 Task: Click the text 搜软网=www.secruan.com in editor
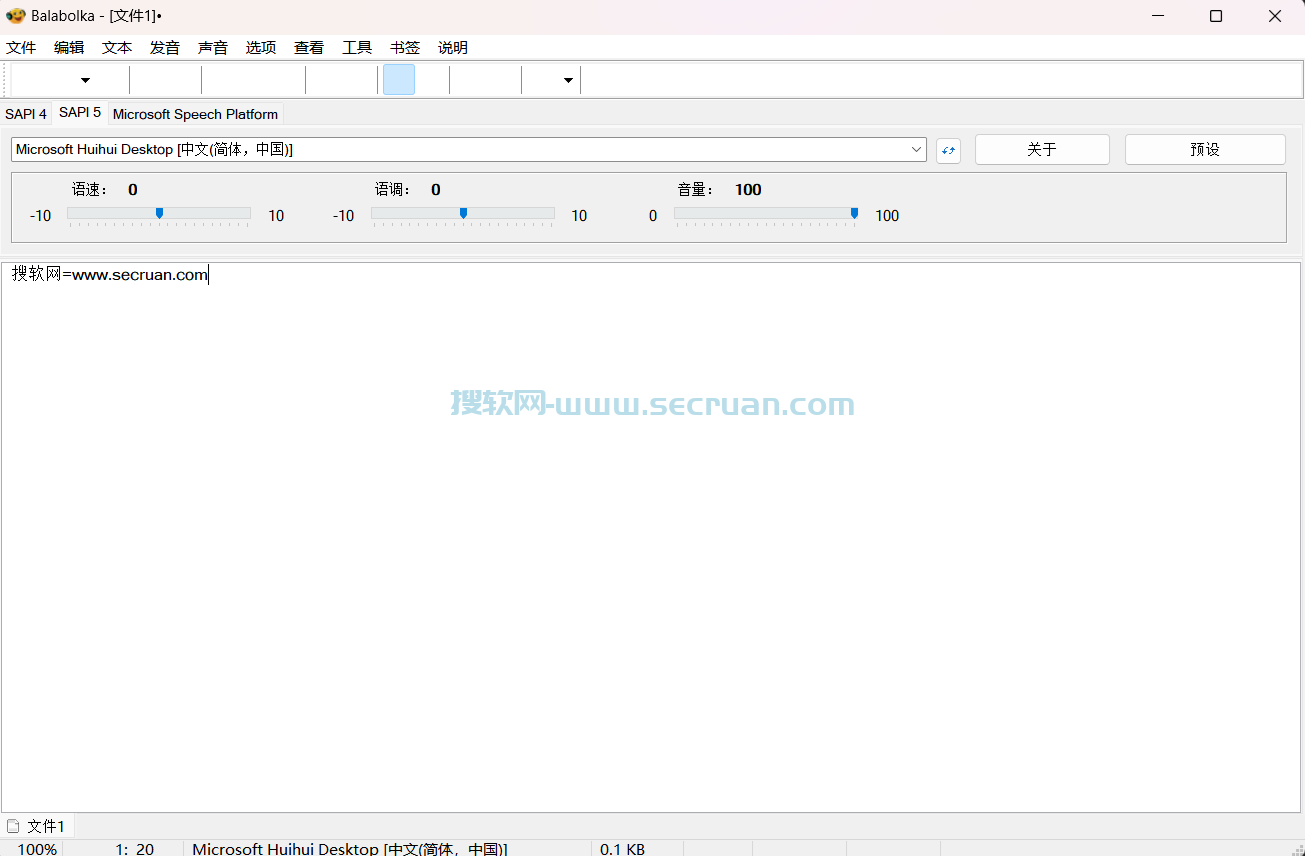tap(110, 275)
